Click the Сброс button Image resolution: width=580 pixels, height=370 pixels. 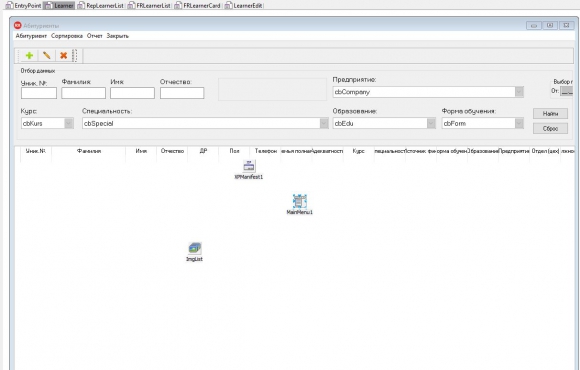[x=550, y=128]
